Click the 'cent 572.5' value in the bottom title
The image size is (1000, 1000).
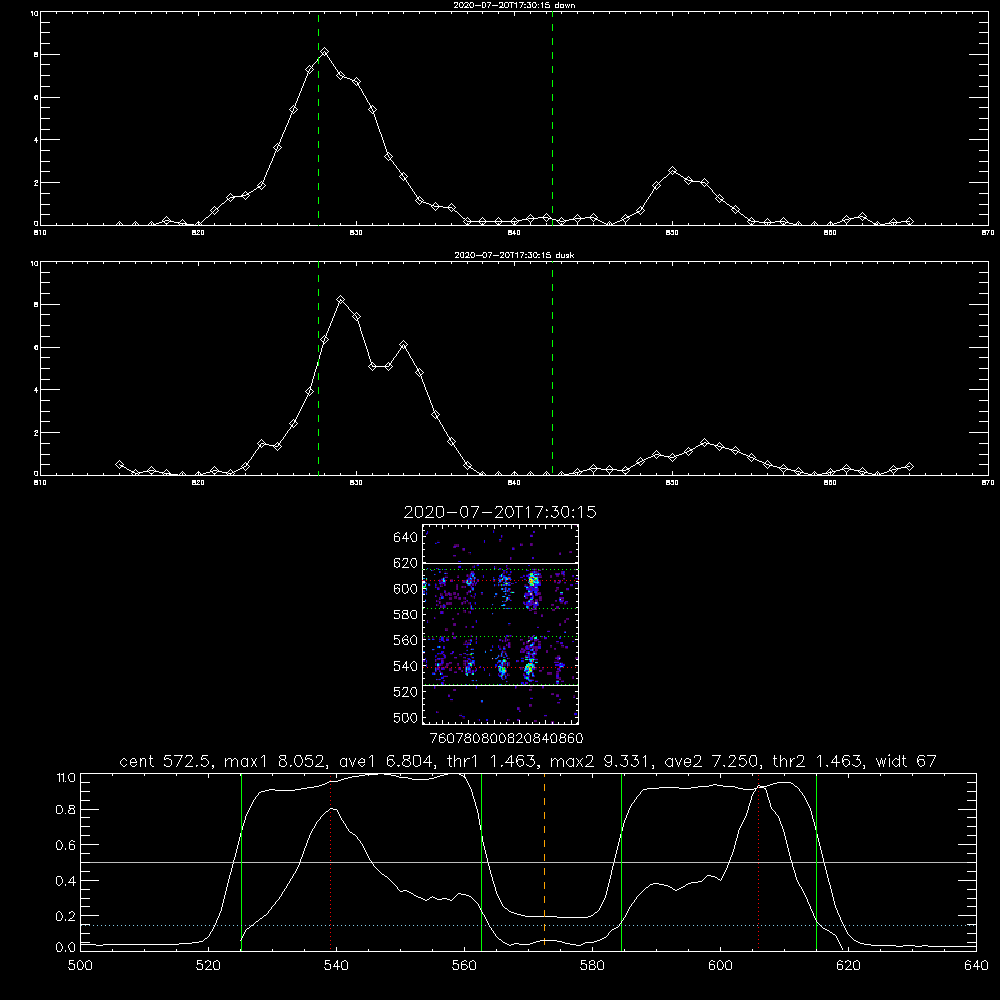click(166, 761)
